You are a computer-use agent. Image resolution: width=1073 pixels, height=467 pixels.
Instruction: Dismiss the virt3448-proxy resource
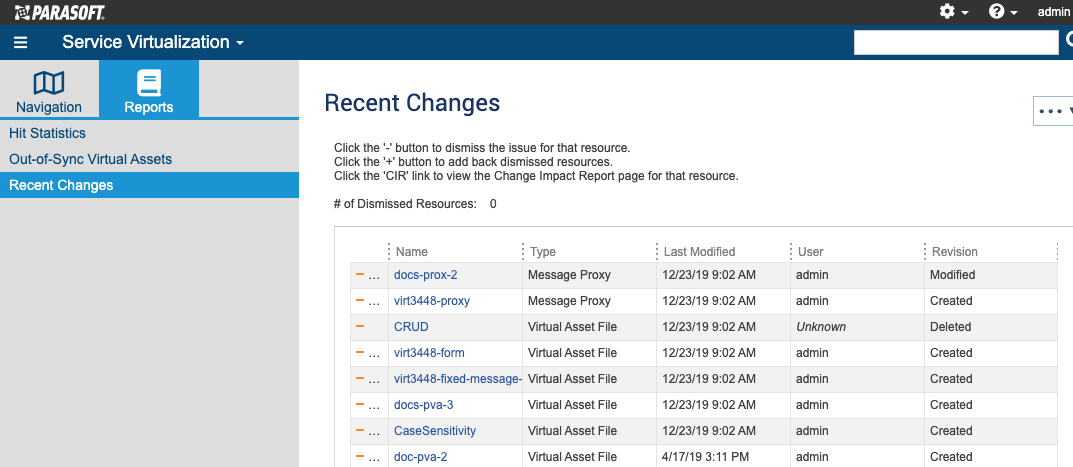point(359,301)
